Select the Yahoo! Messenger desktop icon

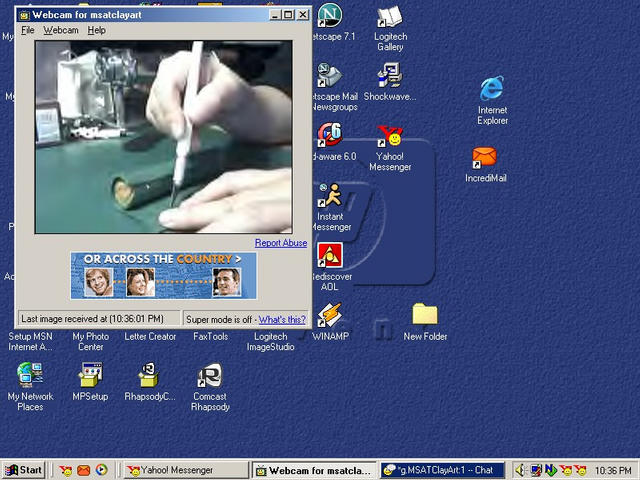390,136
